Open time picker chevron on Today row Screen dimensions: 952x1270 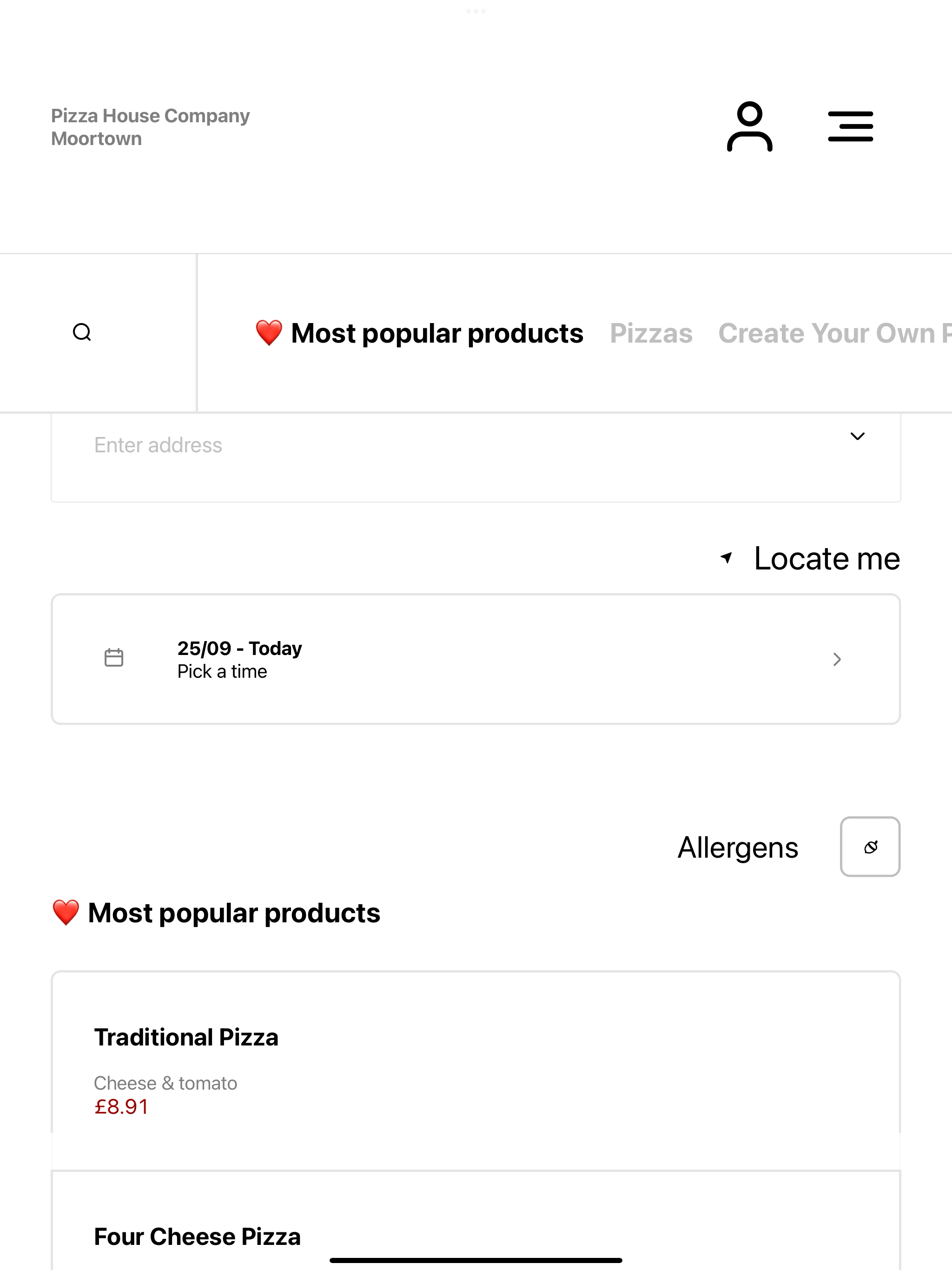point(837,659)
